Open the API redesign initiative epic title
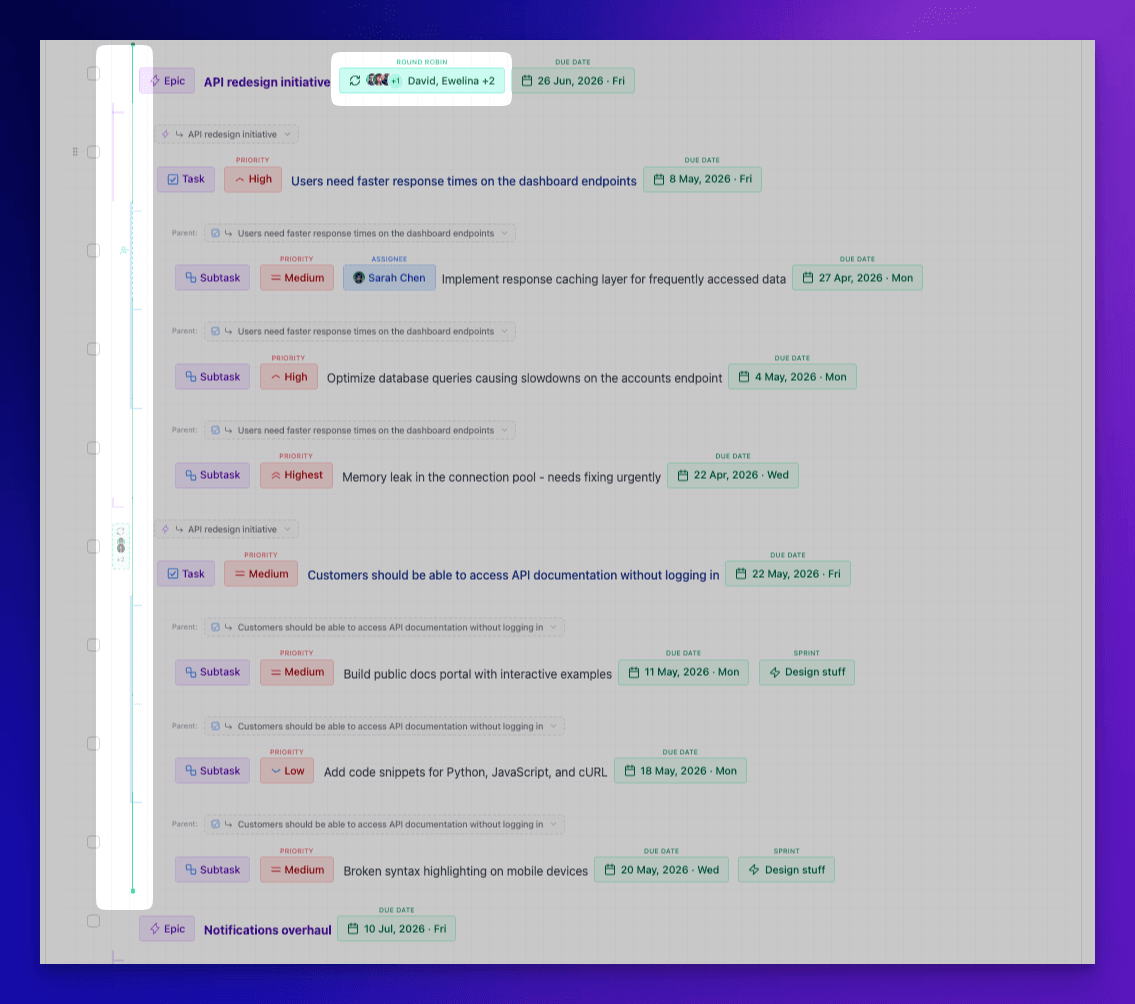The width and height of the screenshot is (1135, 1004). click(266, 82)
